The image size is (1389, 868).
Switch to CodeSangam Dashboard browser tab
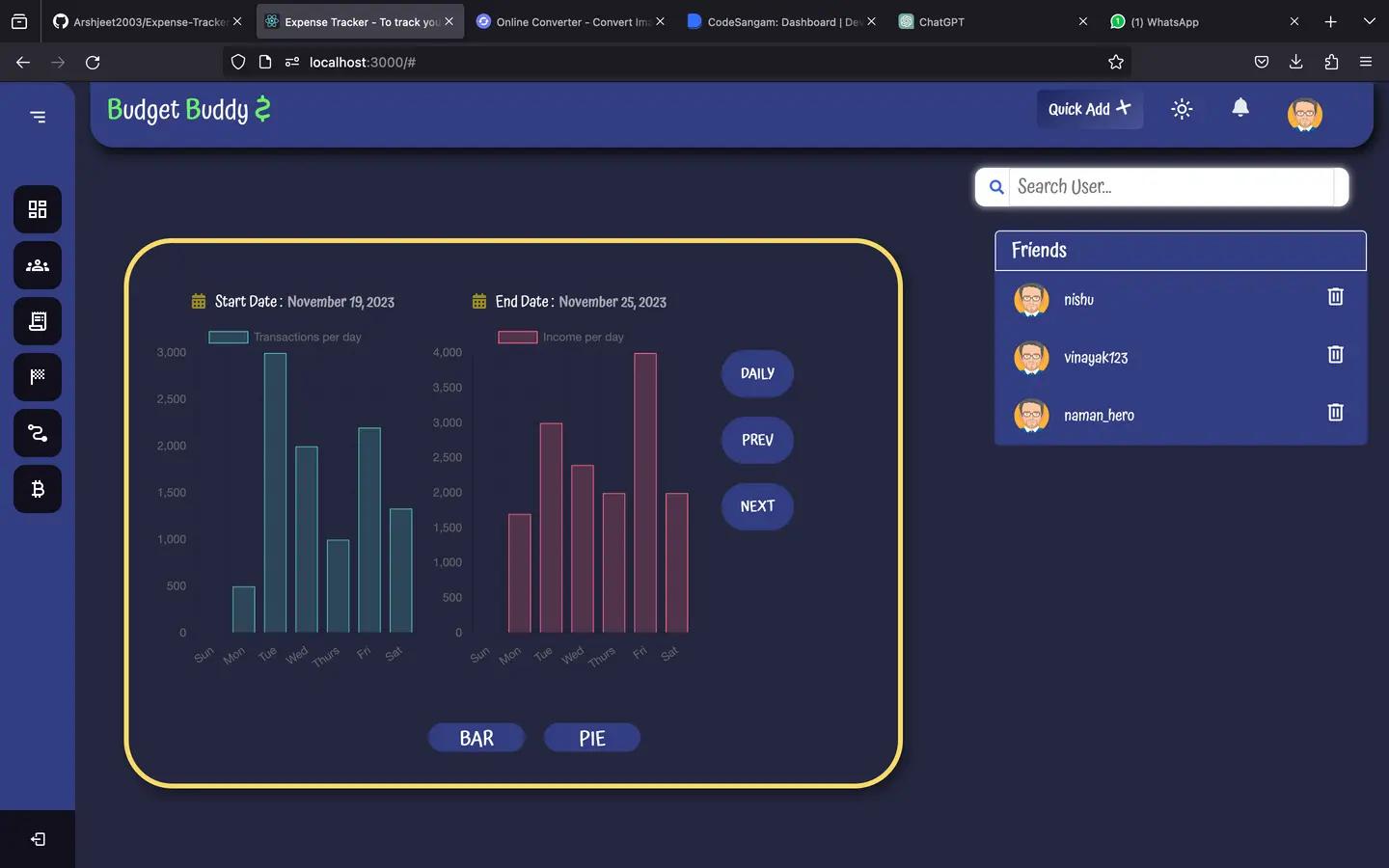tap(782, 21)
